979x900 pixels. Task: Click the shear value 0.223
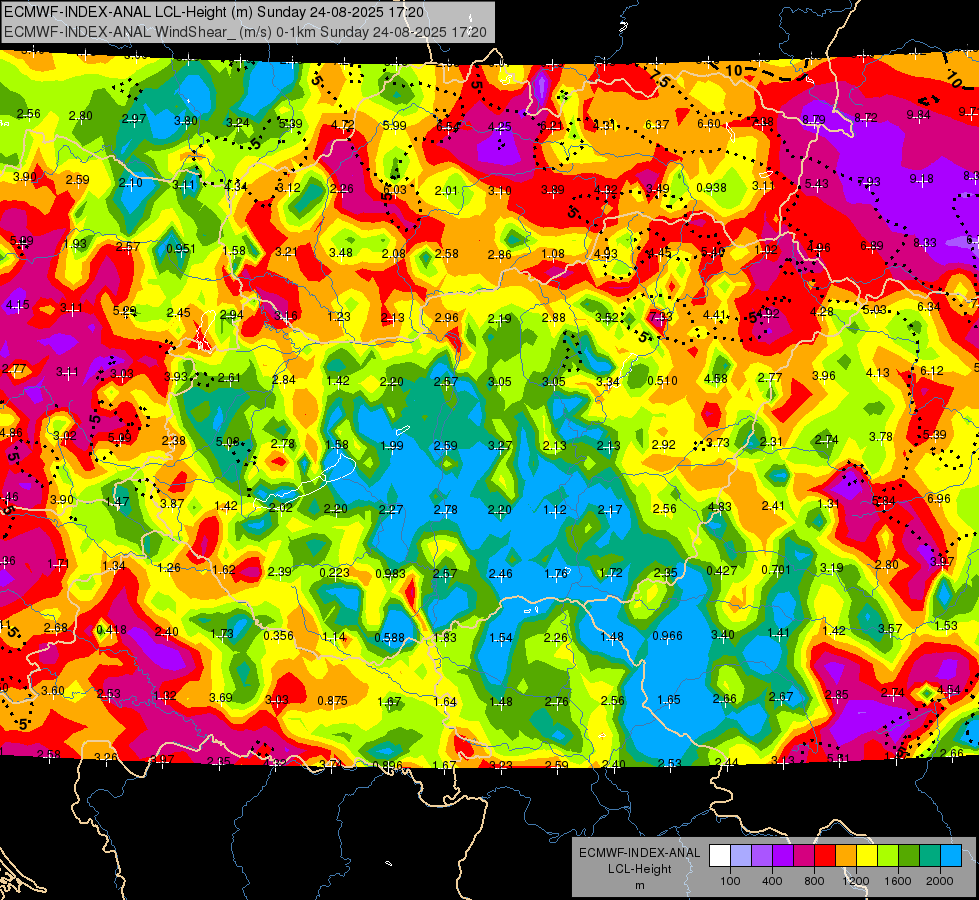[335, 573]
